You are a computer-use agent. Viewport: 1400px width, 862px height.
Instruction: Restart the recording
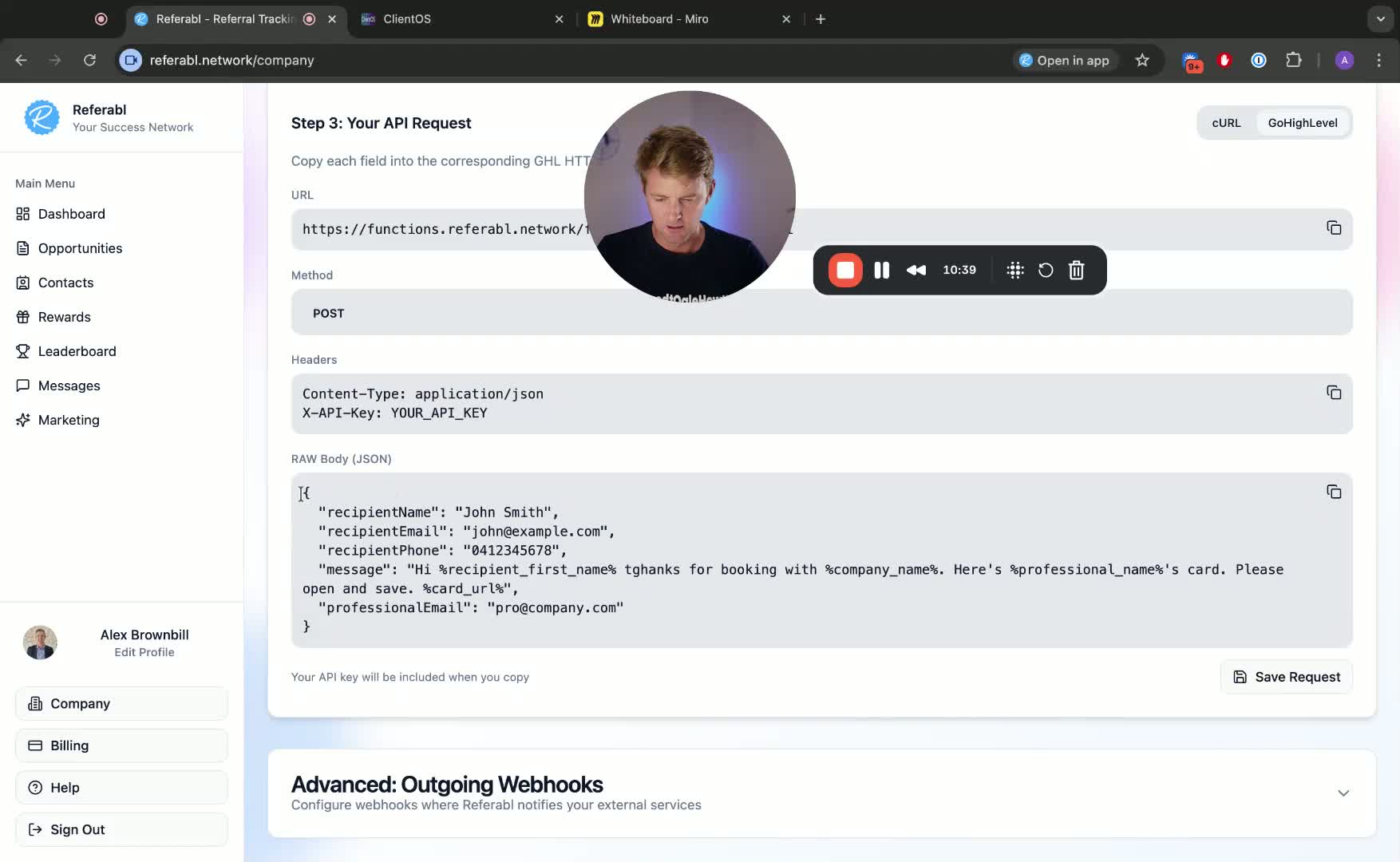(x=1046, y=270)
